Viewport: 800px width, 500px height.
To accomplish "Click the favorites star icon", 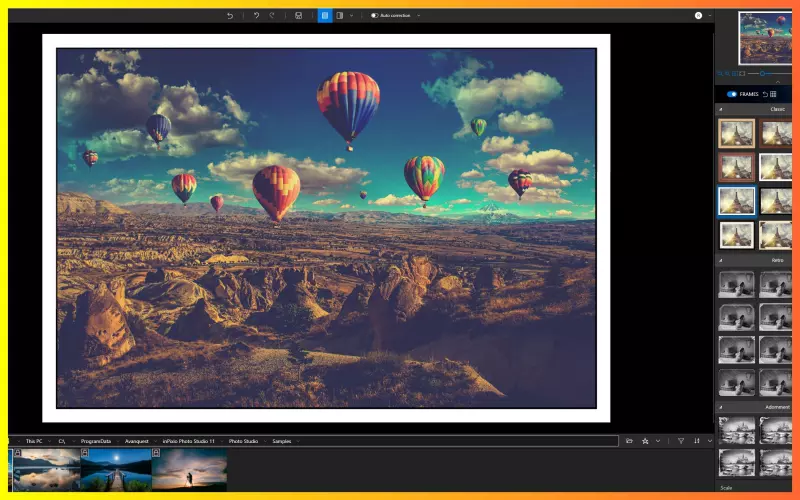I will pyautogui.click(x=645, y=441).
